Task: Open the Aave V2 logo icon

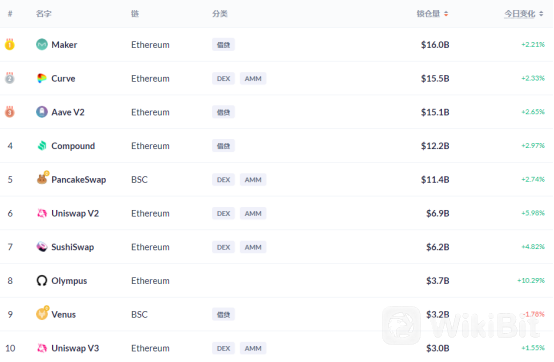Action: pos(42,112)
